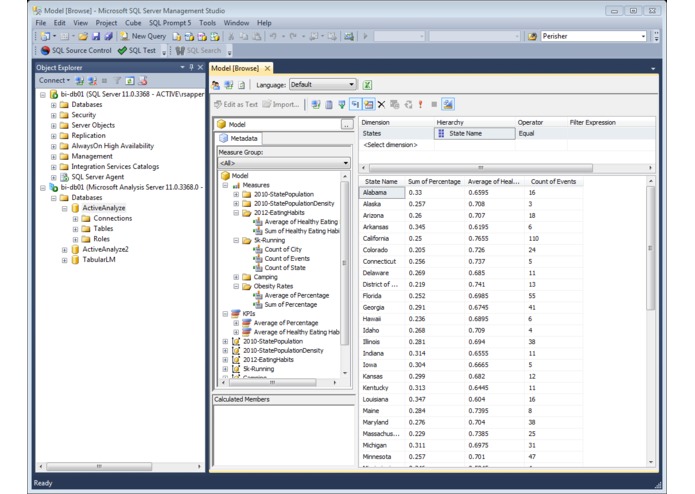The height and width of the screenshot is (494, 695).
Task: Open the SQL Prompt 5 menu
Action: tap(170, 23)
